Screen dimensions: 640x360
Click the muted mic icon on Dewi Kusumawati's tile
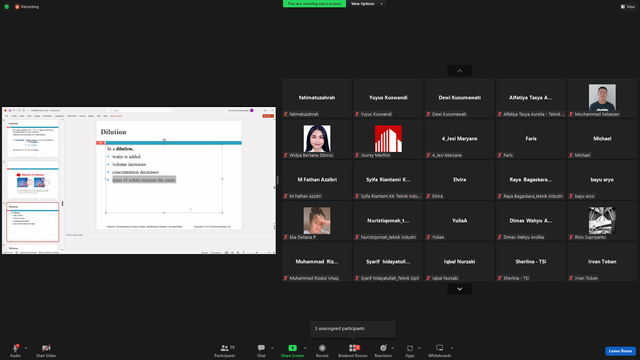pos(428,114)
